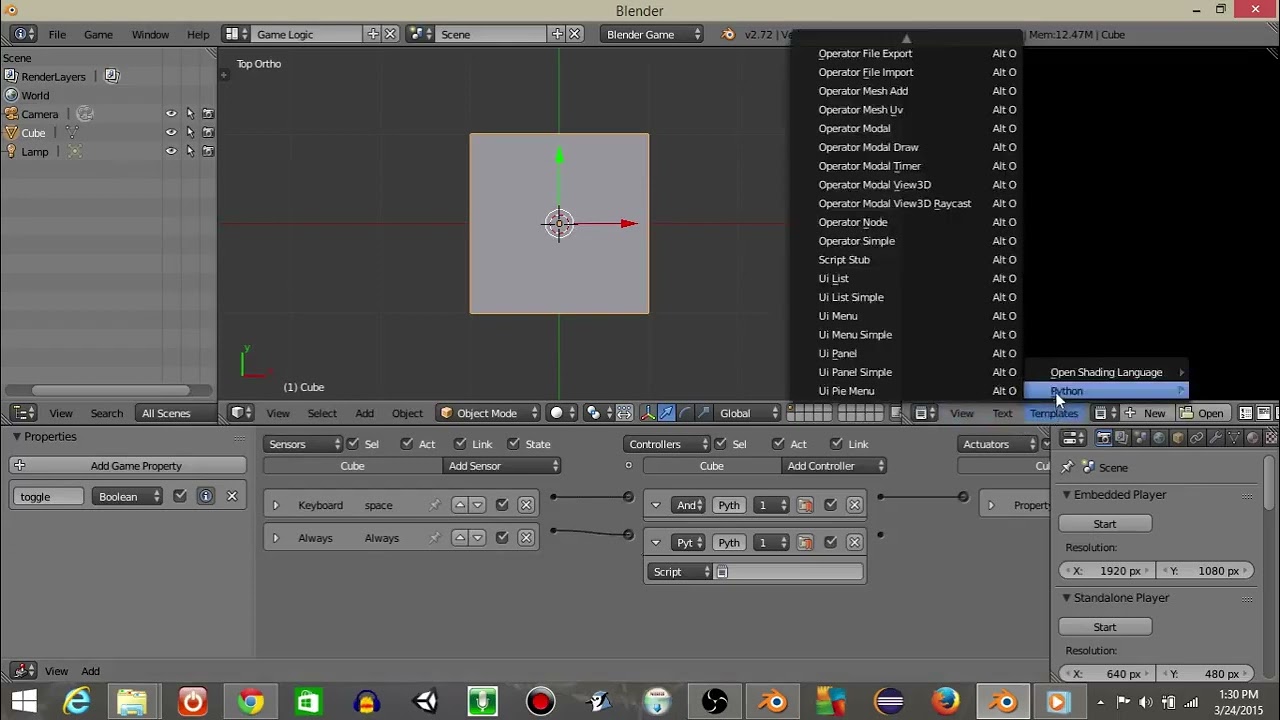Open the Sensors dropdown menu
This screenshot has height=720, width=1280.
click(x=303, y=444)
